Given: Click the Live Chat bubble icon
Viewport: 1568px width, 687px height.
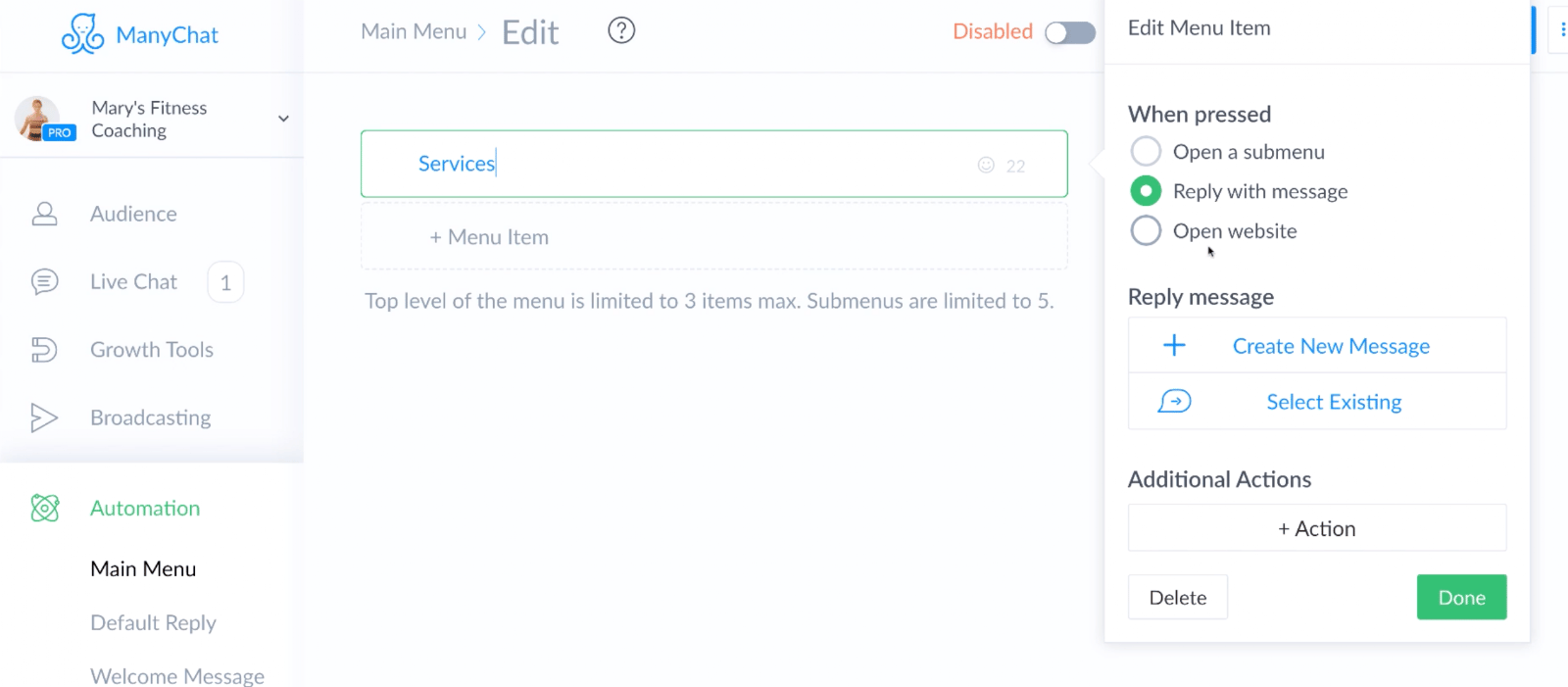Looking at the screenshot, I should click(x=44, y=282).
